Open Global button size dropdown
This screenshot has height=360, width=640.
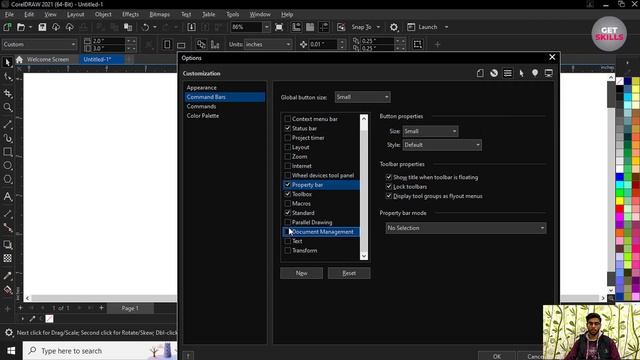(362, 97)
